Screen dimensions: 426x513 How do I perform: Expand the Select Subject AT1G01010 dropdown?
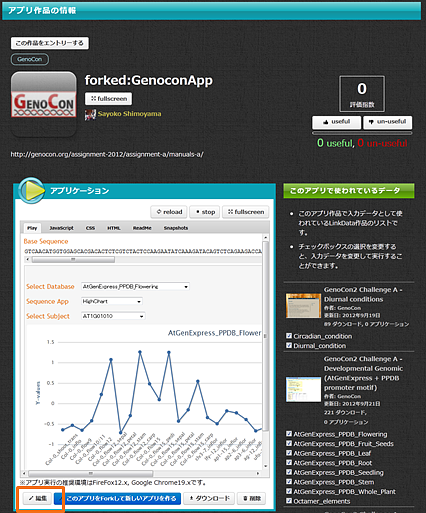pos(113,316)
